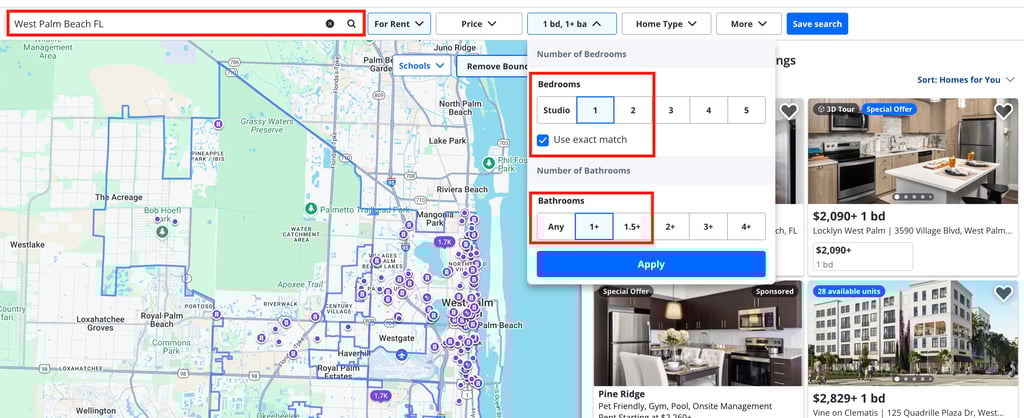Click the North Palm Beach map label
This screenshot has width=1024, height=418.
460,108
